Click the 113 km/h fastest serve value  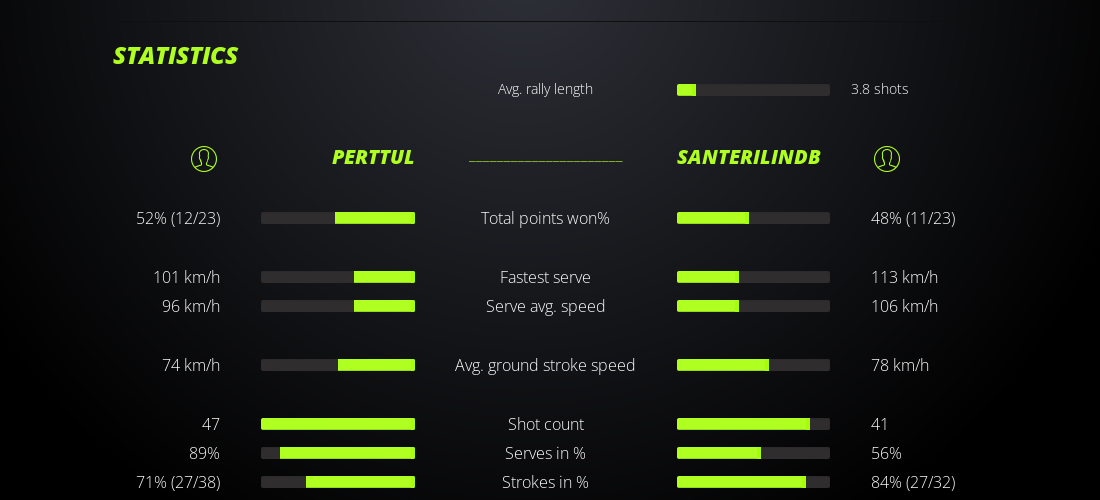click(904, 277)
